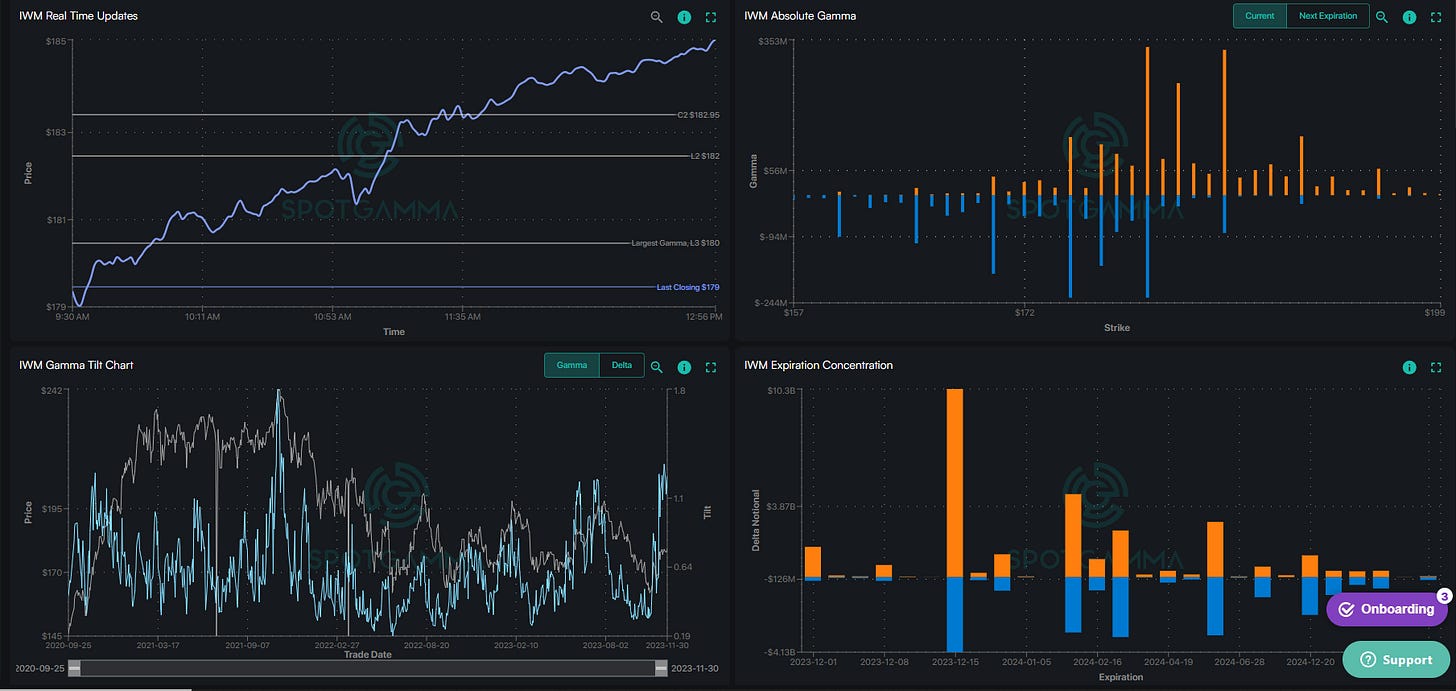The width and height of the screenshot is (1456, 691).
Task: Click zoom magnifier in IWM Real Time Updates
Action: (x=657, y=17)
